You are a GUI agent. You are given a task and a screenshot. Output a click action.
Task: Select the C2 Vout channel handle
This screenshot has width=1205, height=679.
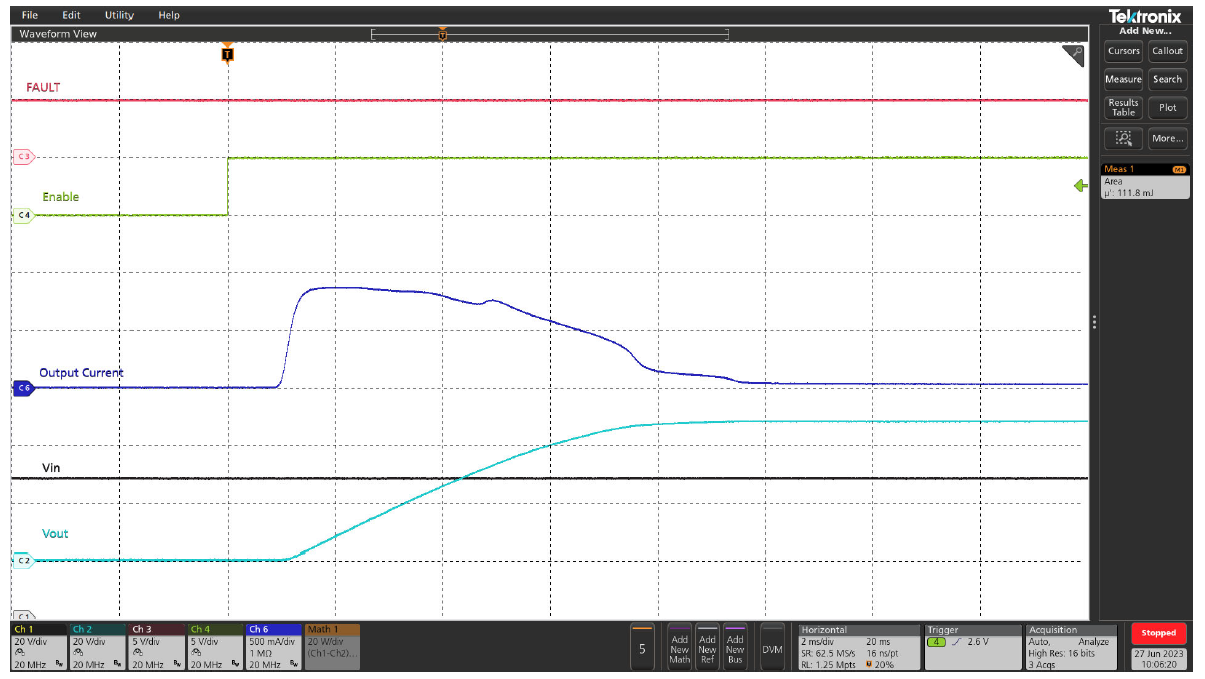[22, 561]
